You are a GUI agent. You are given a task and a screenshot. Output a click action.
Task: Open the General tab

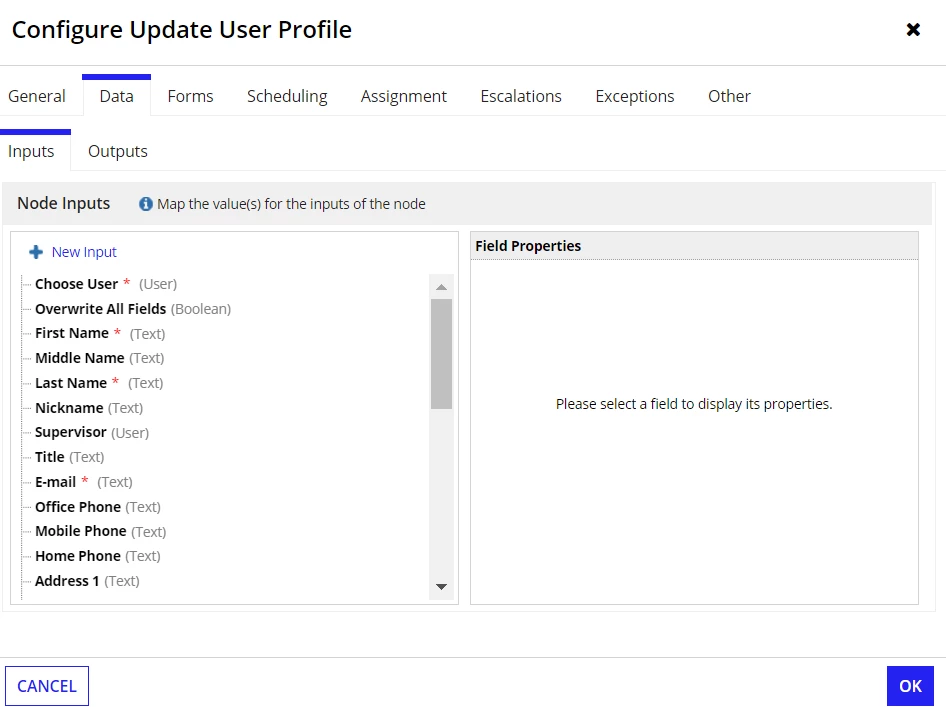[x=37, y=97]
